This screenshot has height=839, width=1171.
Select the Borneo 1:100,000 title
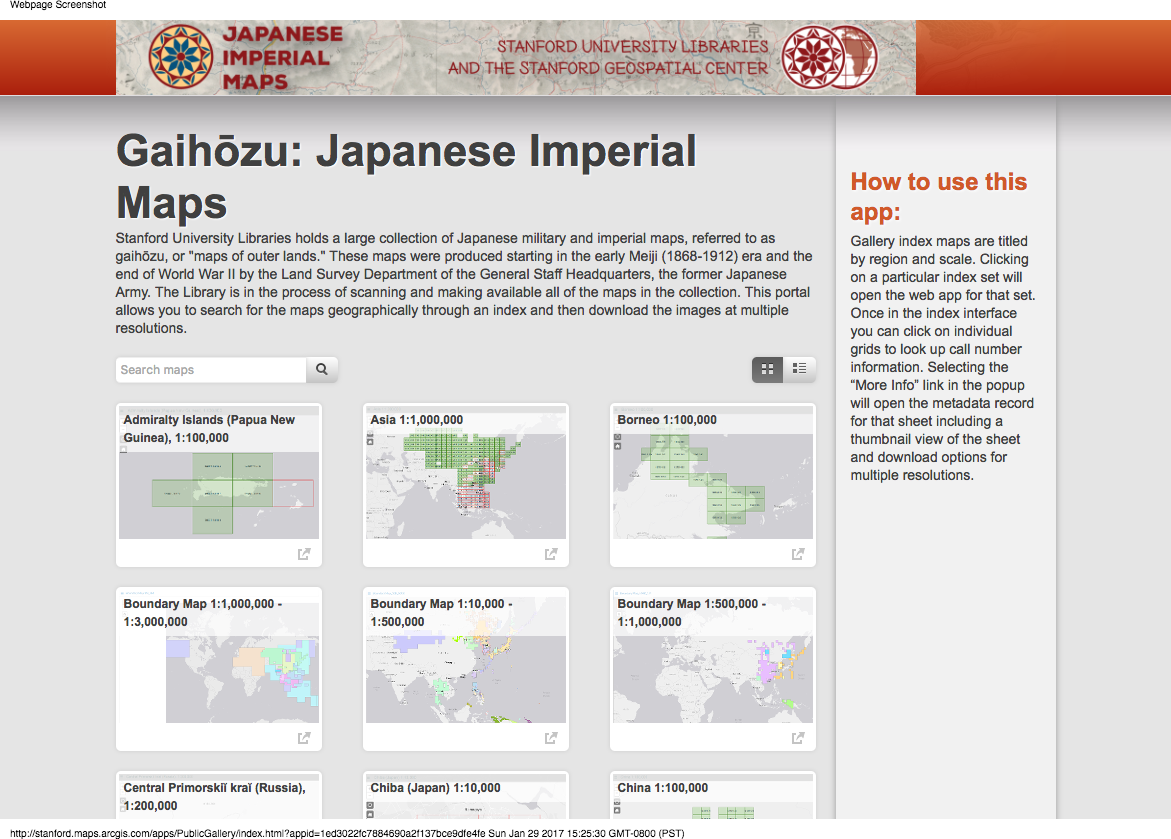tap(667, 420)
